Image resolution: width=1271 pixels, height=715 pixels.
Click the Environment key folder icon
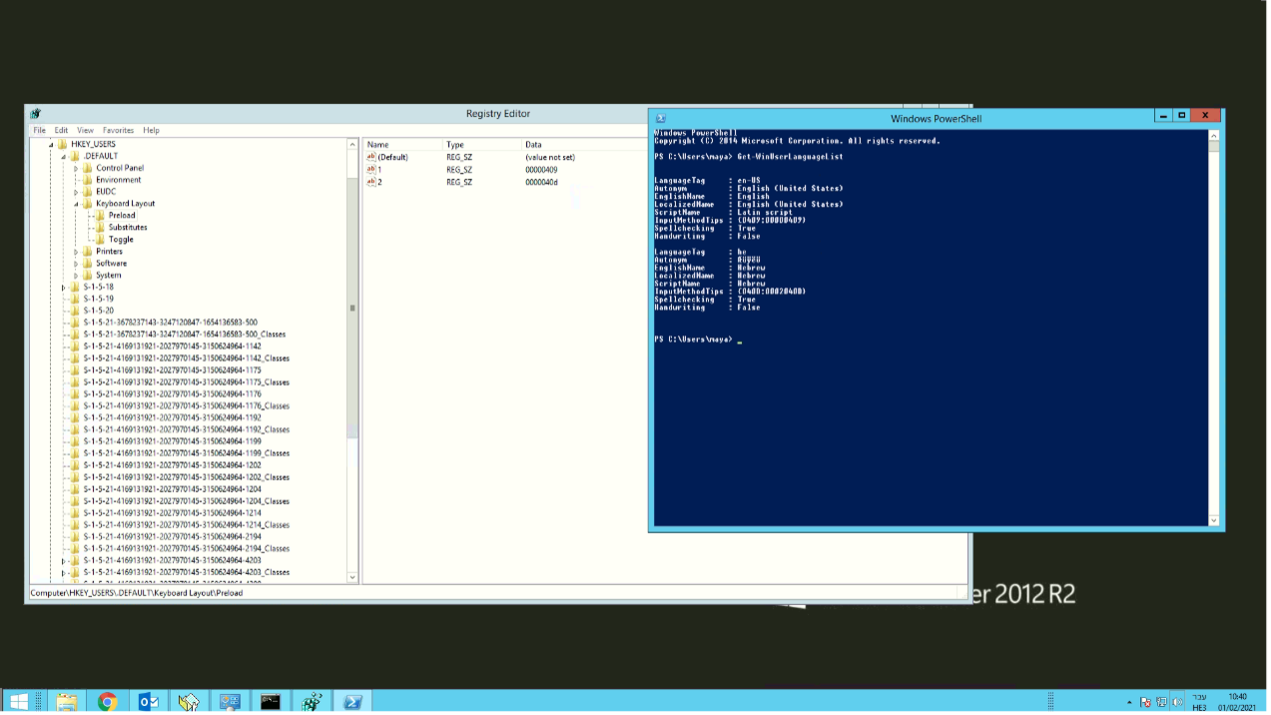click(88, 180)
